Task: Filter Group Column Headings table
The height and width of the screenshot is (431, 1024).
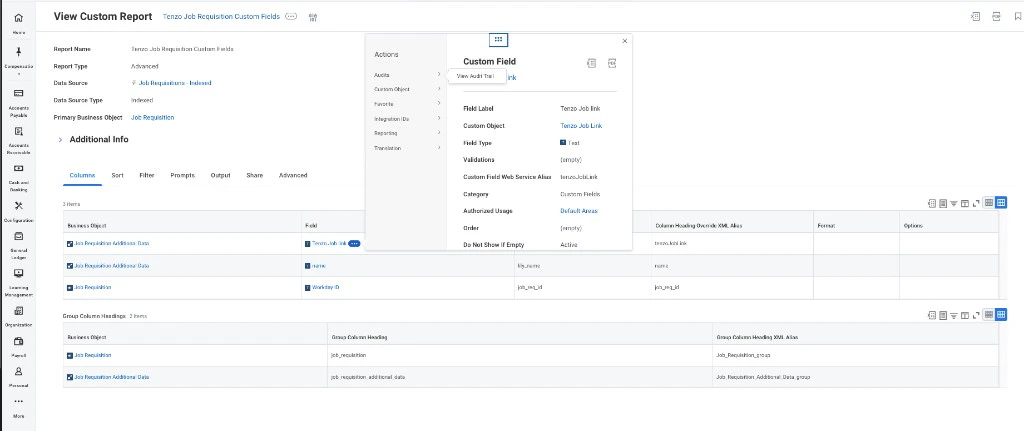Action: coord(953,315)
